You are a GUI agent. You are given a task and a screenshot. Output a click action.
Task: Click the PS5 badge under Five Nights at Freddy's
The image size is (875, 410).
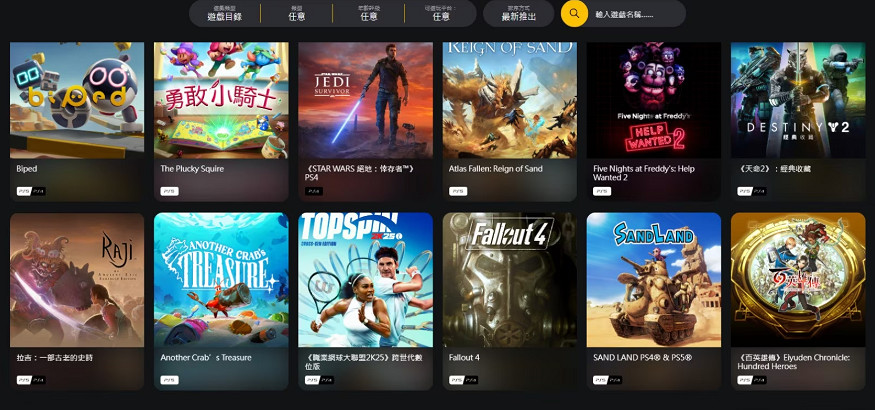point(602,191)
